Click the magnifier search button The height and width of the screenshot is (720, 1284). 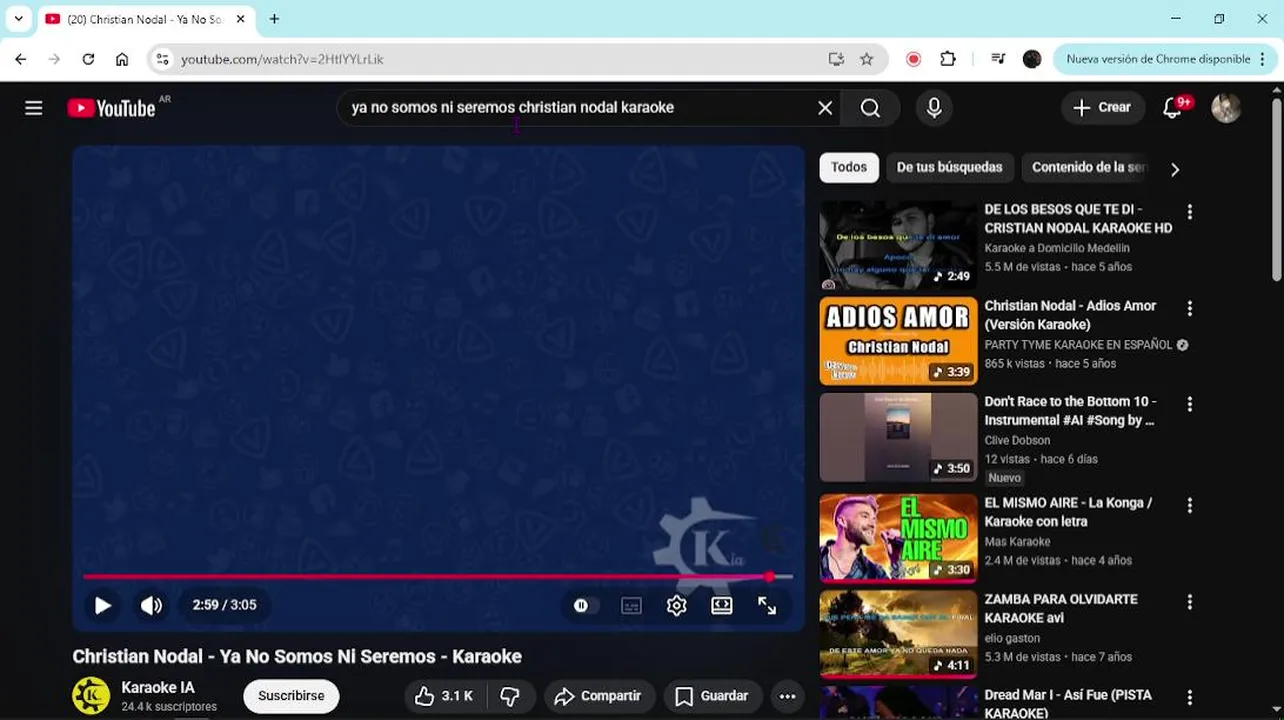click(870, 108)
